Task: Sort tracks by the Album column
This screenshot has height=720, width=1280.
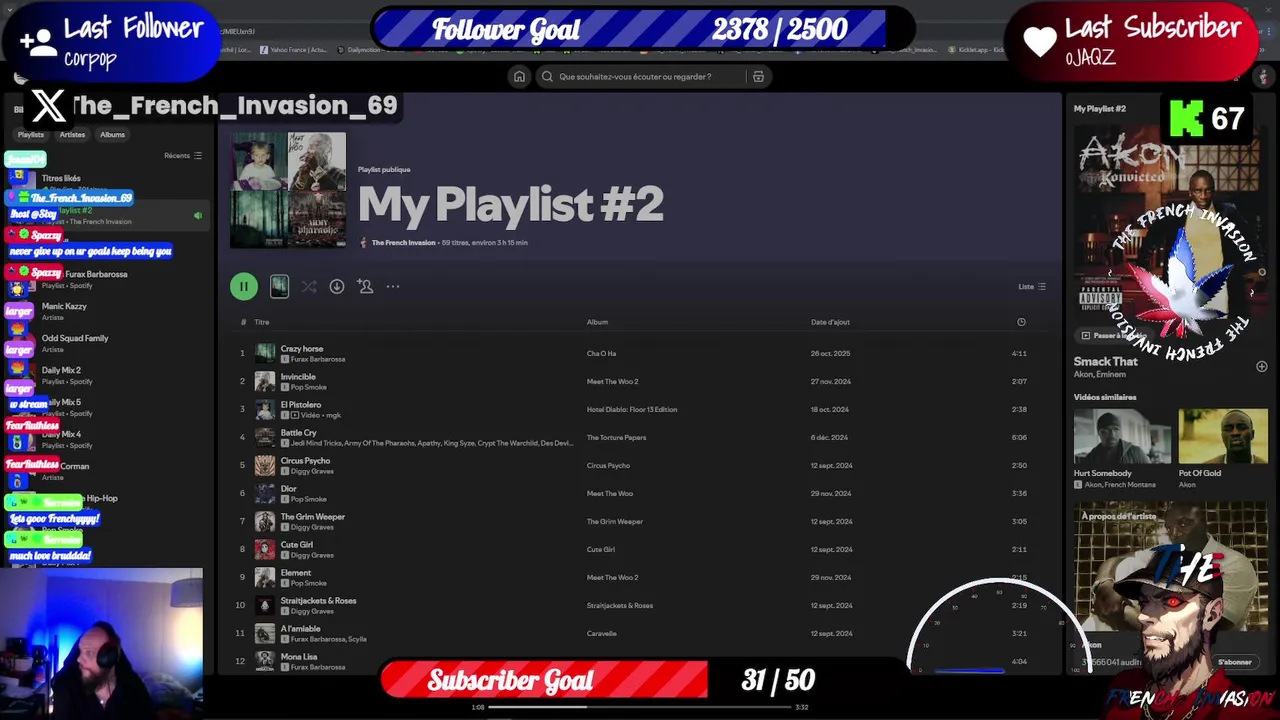Action: click(597, 322)
